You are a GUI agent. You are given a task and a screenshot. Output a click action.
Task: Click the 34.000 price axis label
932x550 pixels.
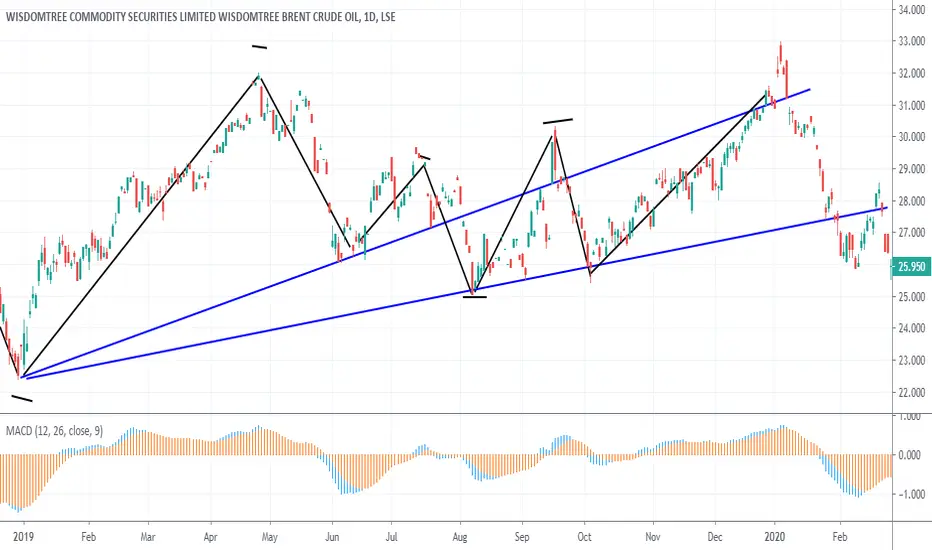coord(912,10)
